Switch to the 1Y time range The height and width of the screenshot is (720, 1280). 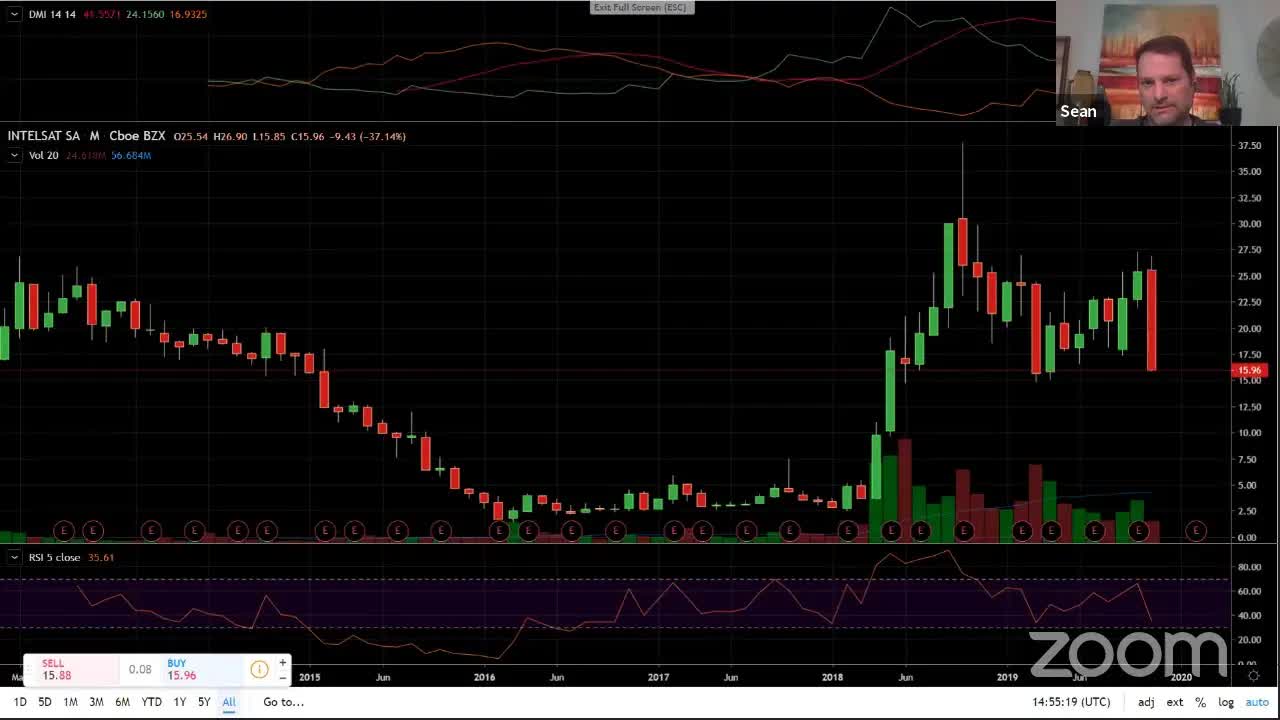(179, 702)
